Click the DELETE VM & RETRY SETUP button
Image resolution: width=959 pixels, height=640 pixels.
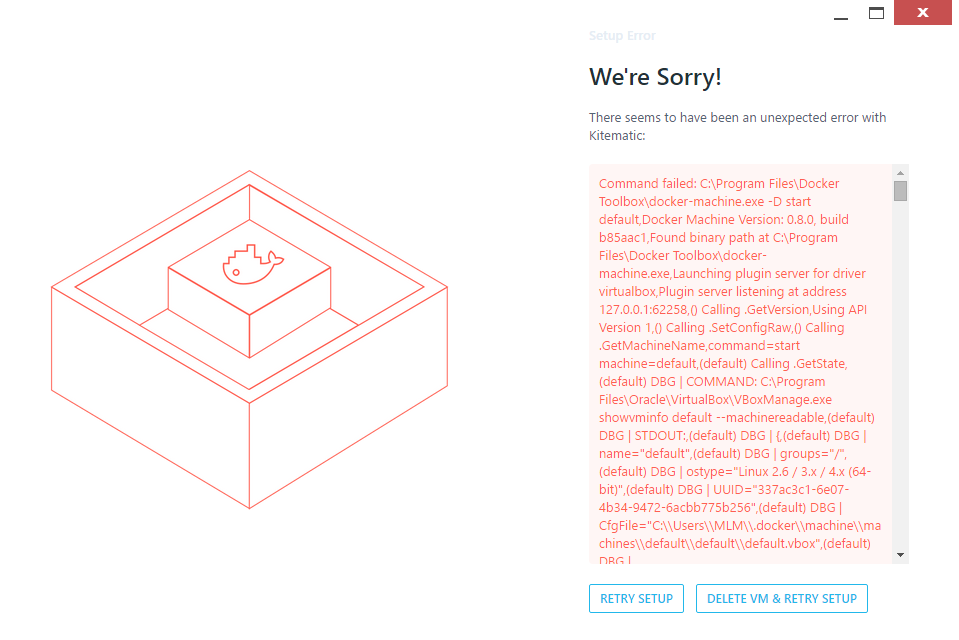click(x=781, y=598)
